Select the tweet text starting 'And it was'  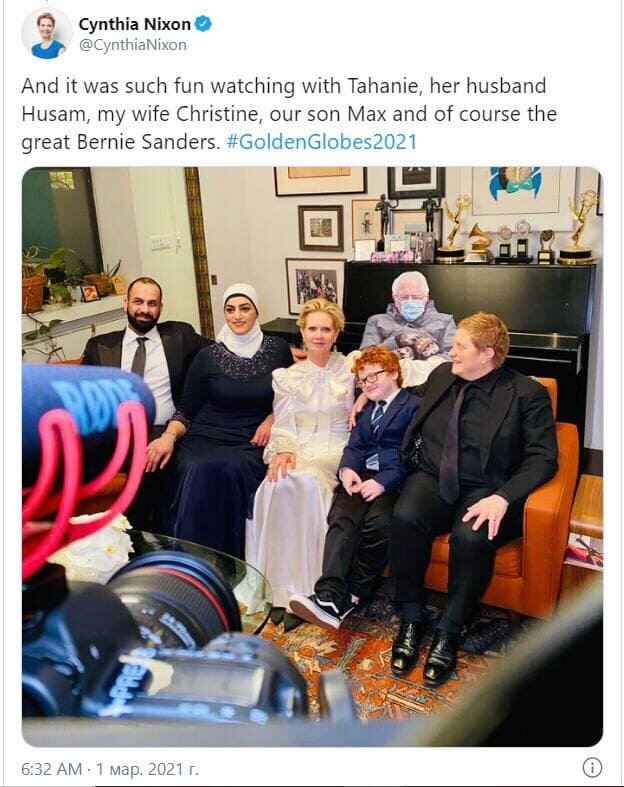click(x=289, y=114)
